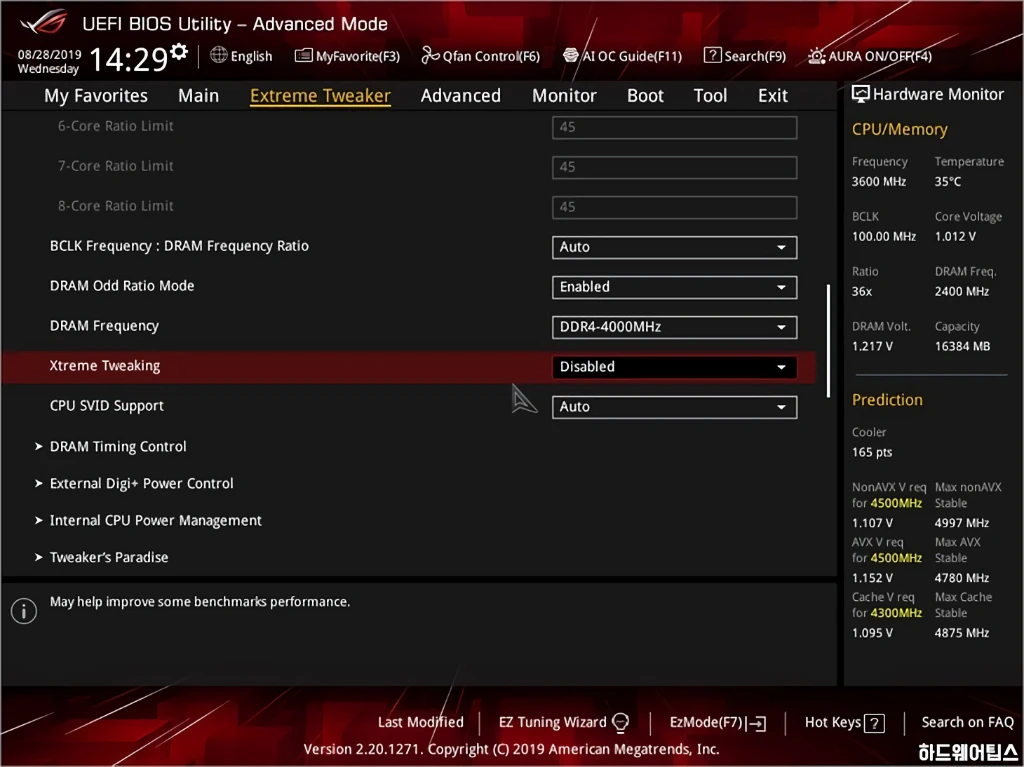1024x767 pixels.
Task: Click the ROG logo icon
Action: (43, 23)
